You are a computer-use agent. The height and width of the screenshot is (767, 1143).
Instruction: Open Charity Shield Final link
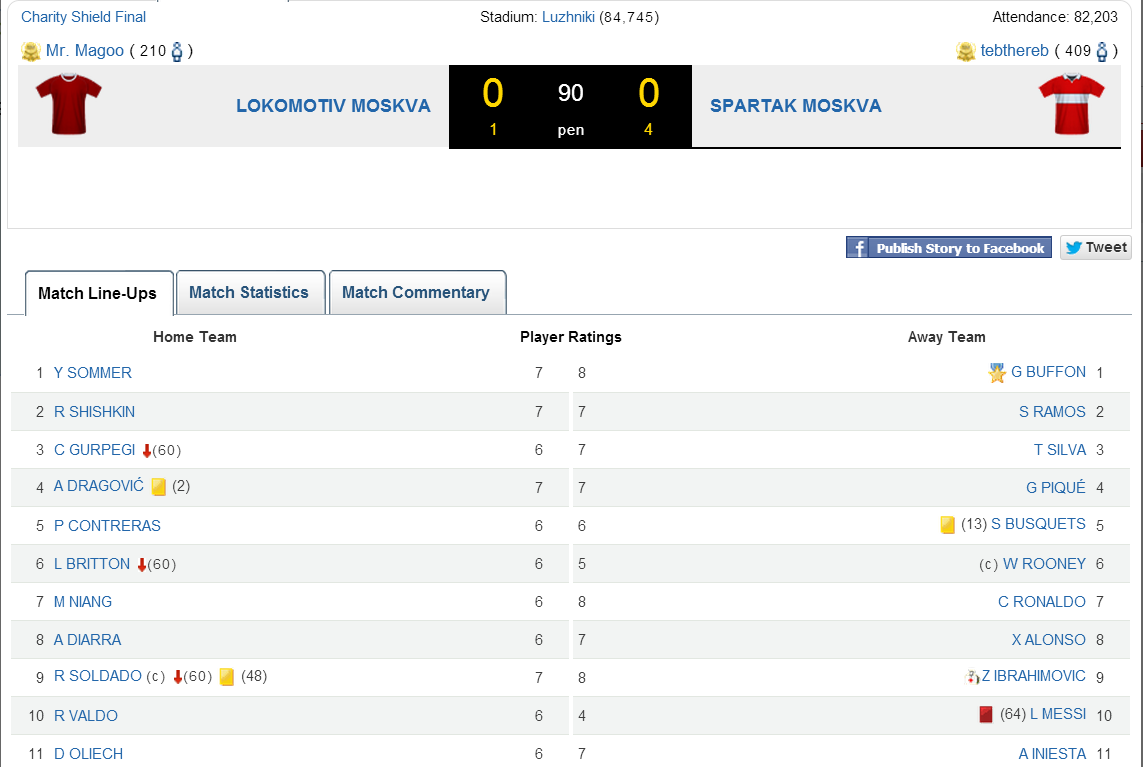click(x=83, y=17)
